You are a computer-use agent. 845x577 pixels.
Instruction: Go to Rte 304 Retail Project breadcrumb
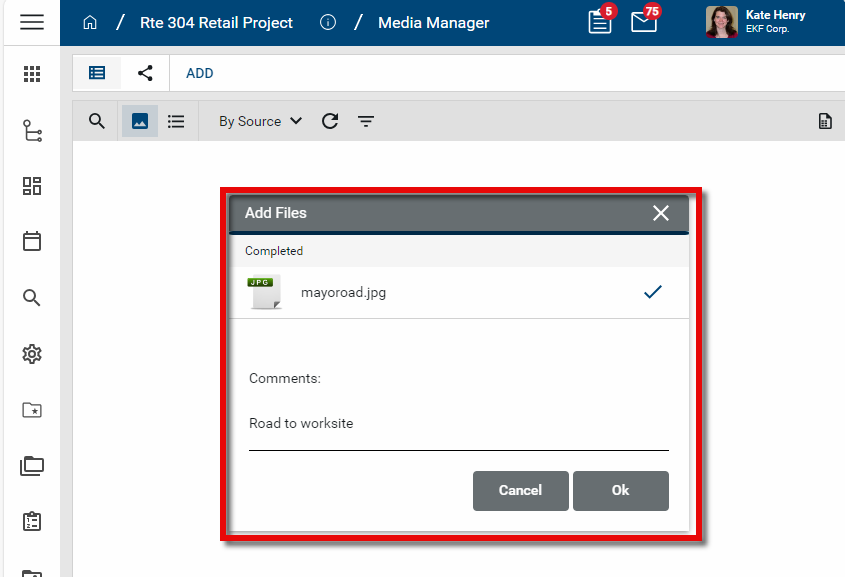point(216,22)
